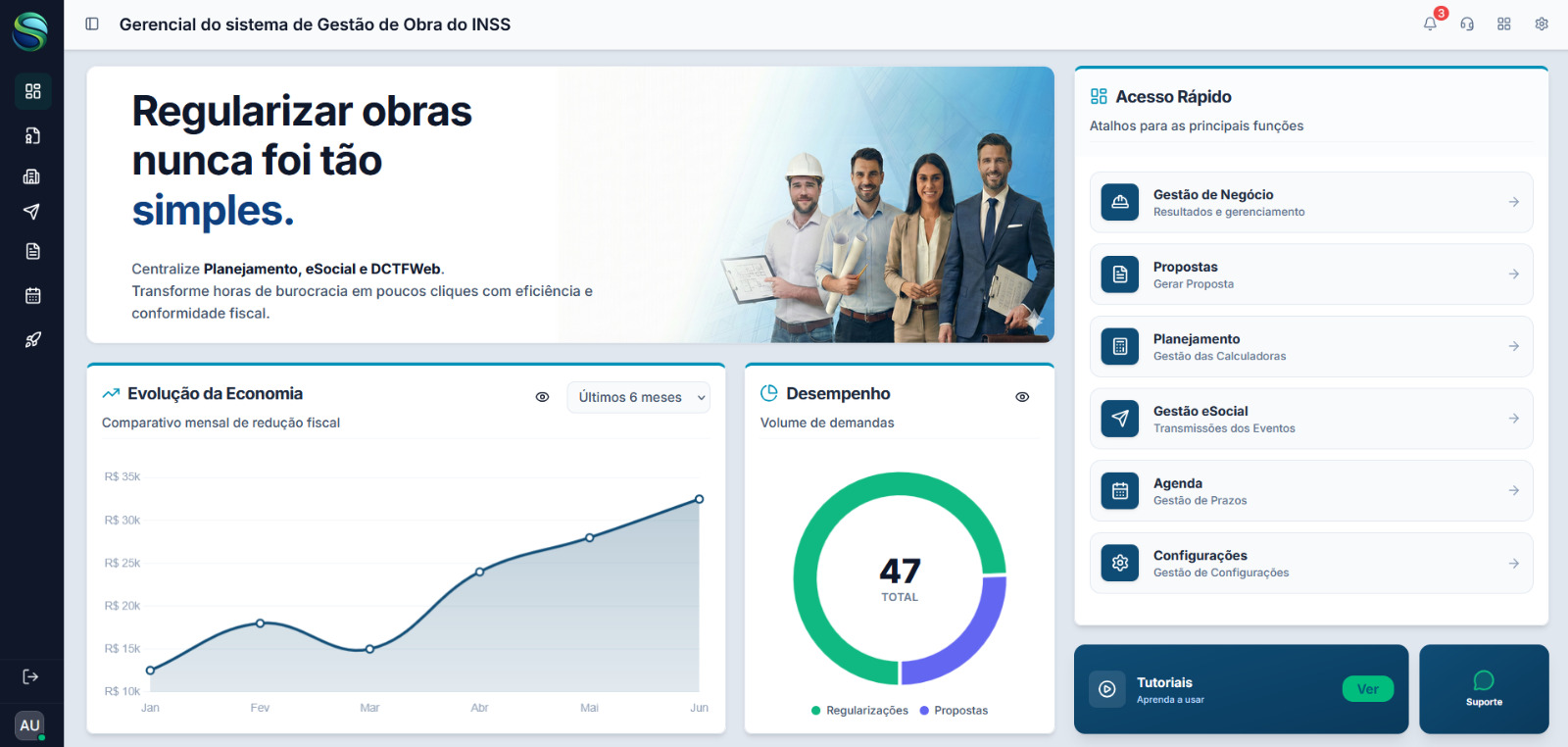
Task: Toggle visibility of Evolução da Economia chart
Action: (x=542, y=397)
